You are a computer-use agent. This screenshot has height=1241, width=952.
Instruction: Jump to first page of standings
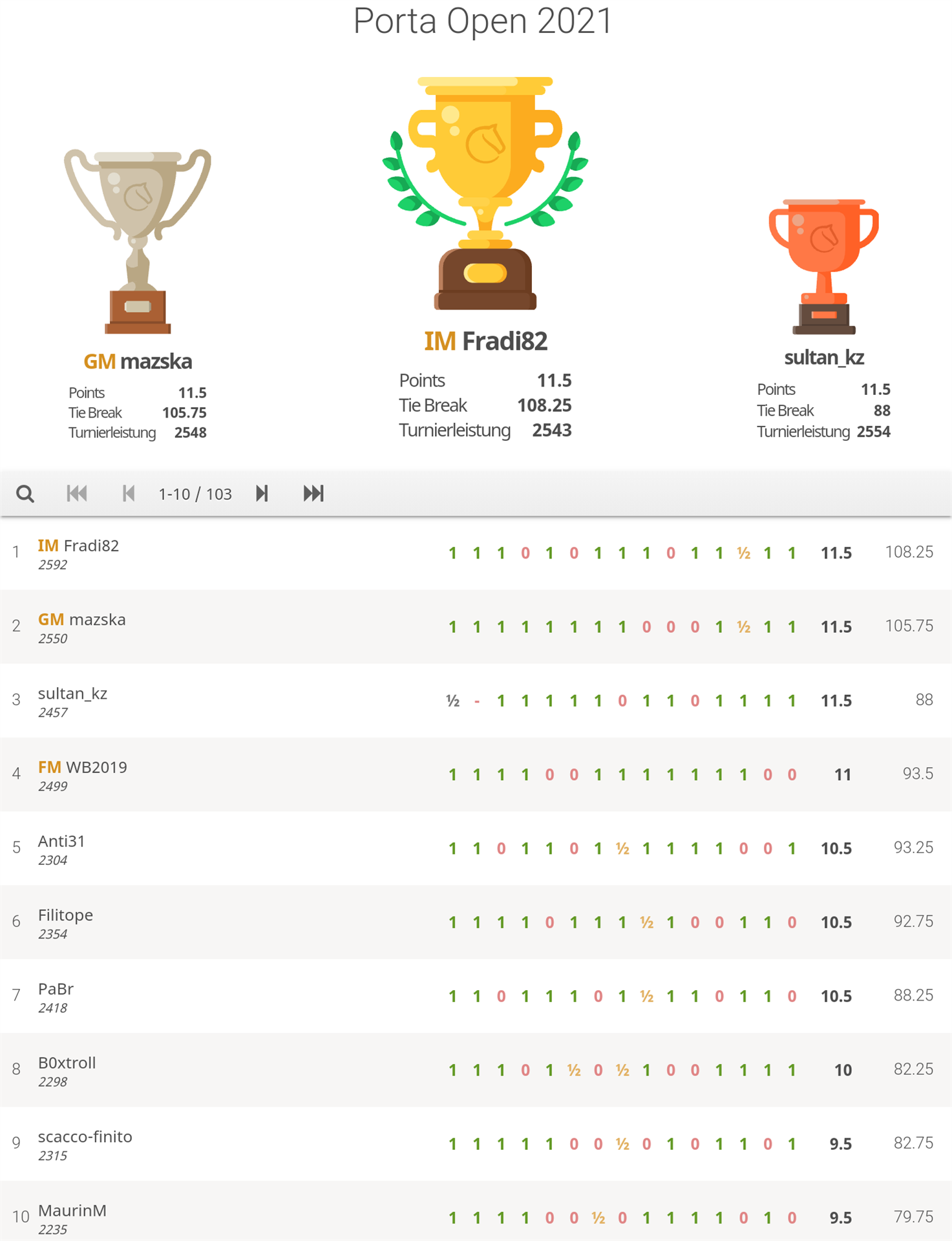77,494
